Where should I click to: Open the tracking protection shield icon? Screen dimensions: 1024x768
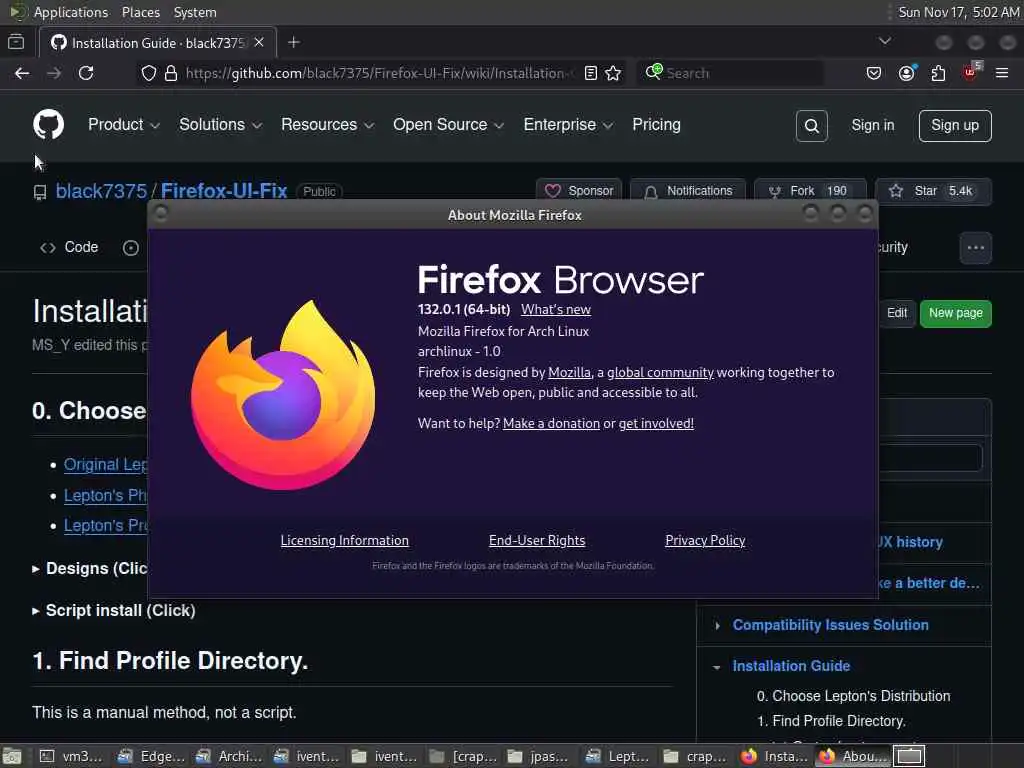[149, 73]
